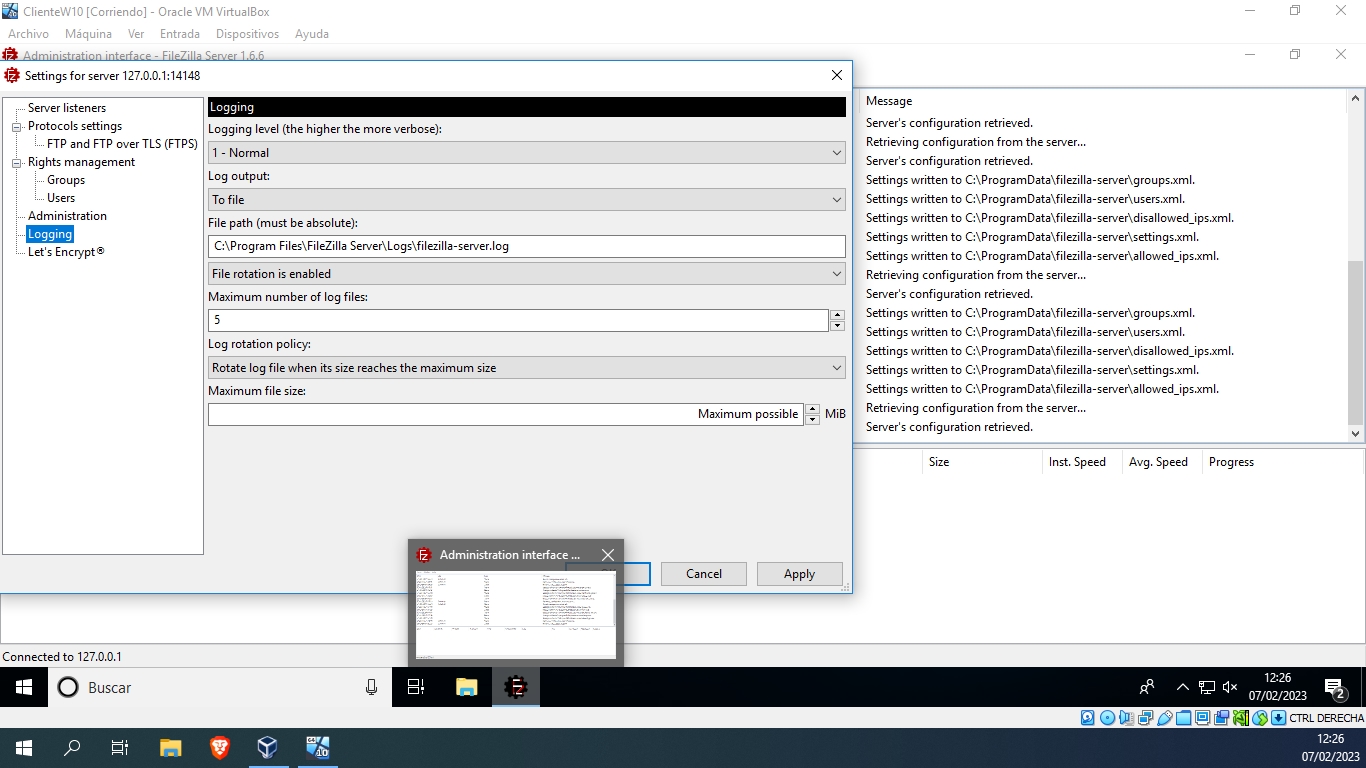Open the Máquina menu
This screenshot has width=1366, height=768.
point(88,34)
